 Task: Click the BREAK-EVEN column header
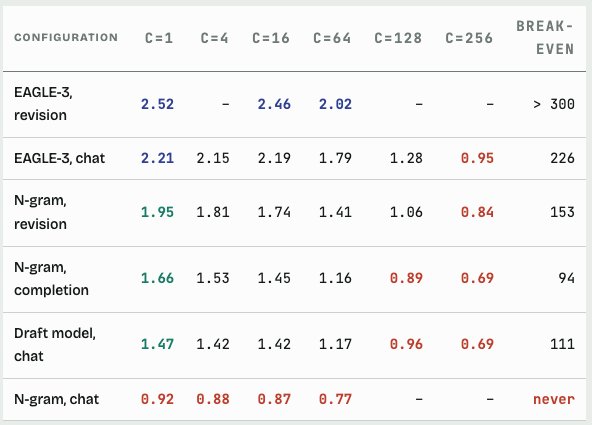point(545,37)
